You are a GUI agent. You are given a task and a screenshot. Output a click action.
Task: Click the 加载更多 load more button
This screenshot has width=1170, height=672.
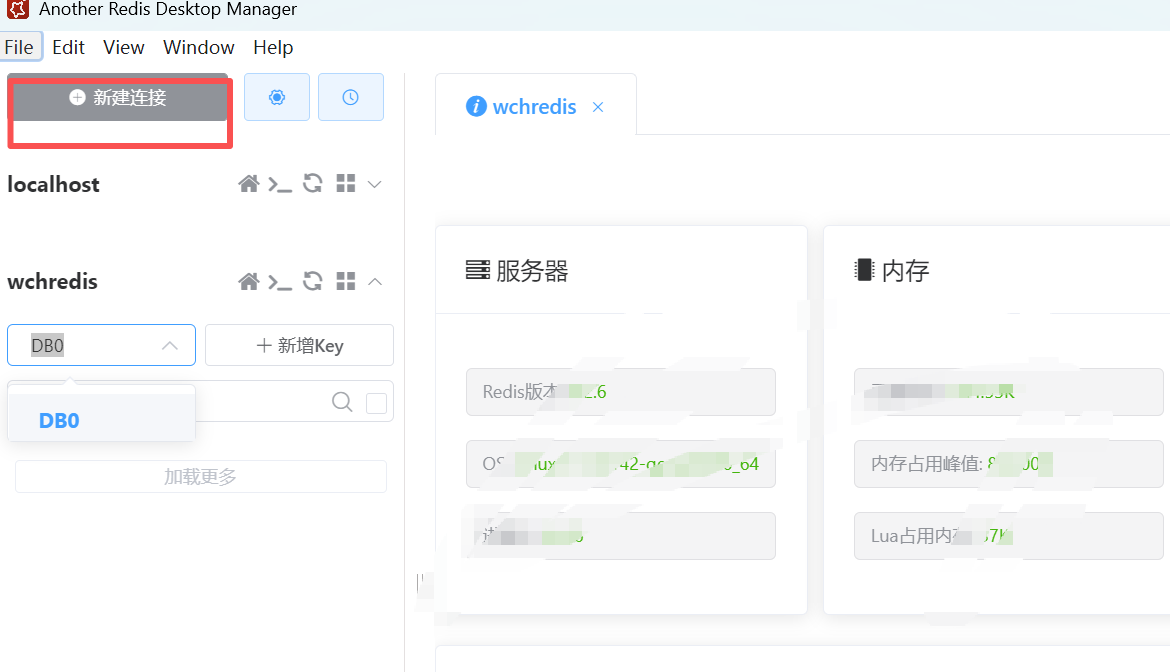[x=201, y=477]
